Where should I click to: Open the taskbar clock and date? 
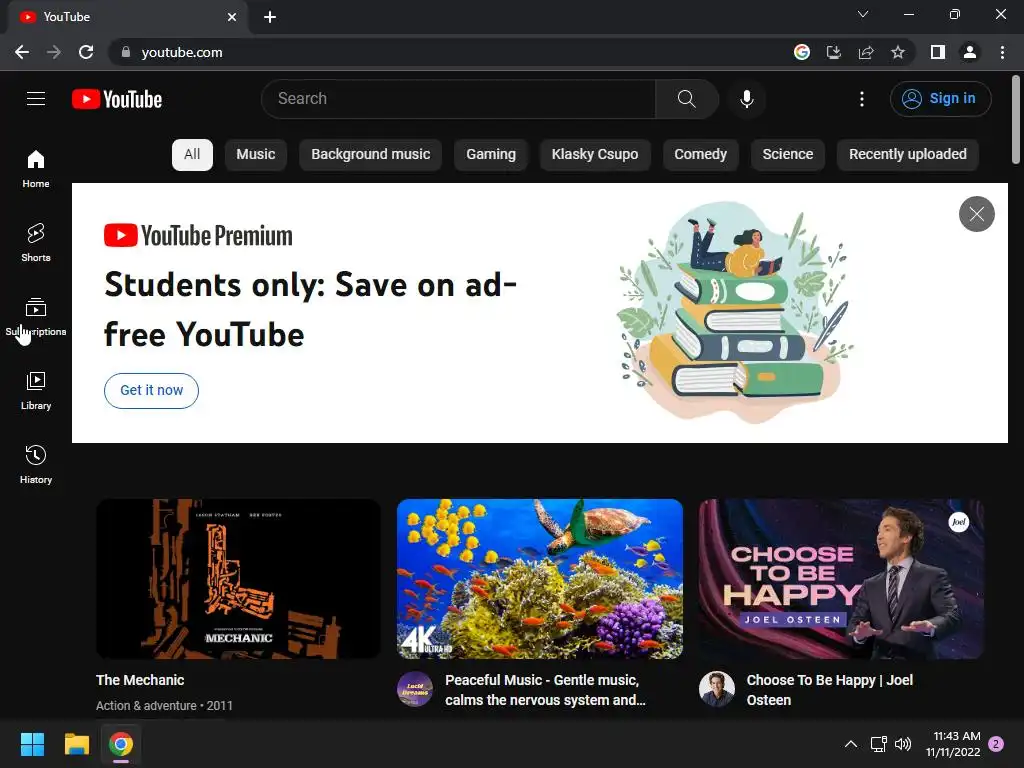pyautogui.click(x=953, y=744)
